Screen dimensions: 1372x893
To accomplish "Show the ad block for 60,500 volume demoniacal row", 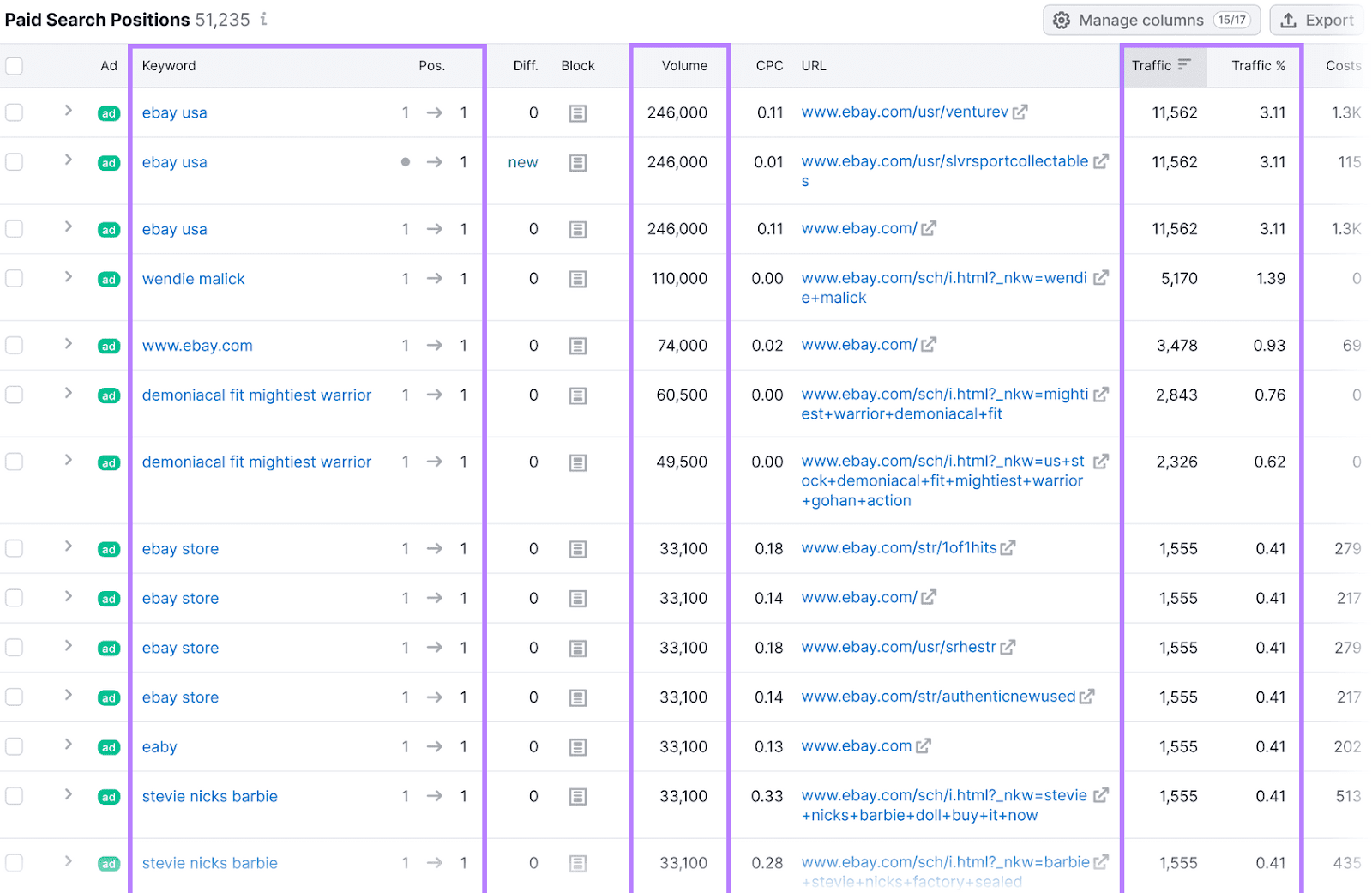I will 578,396.
